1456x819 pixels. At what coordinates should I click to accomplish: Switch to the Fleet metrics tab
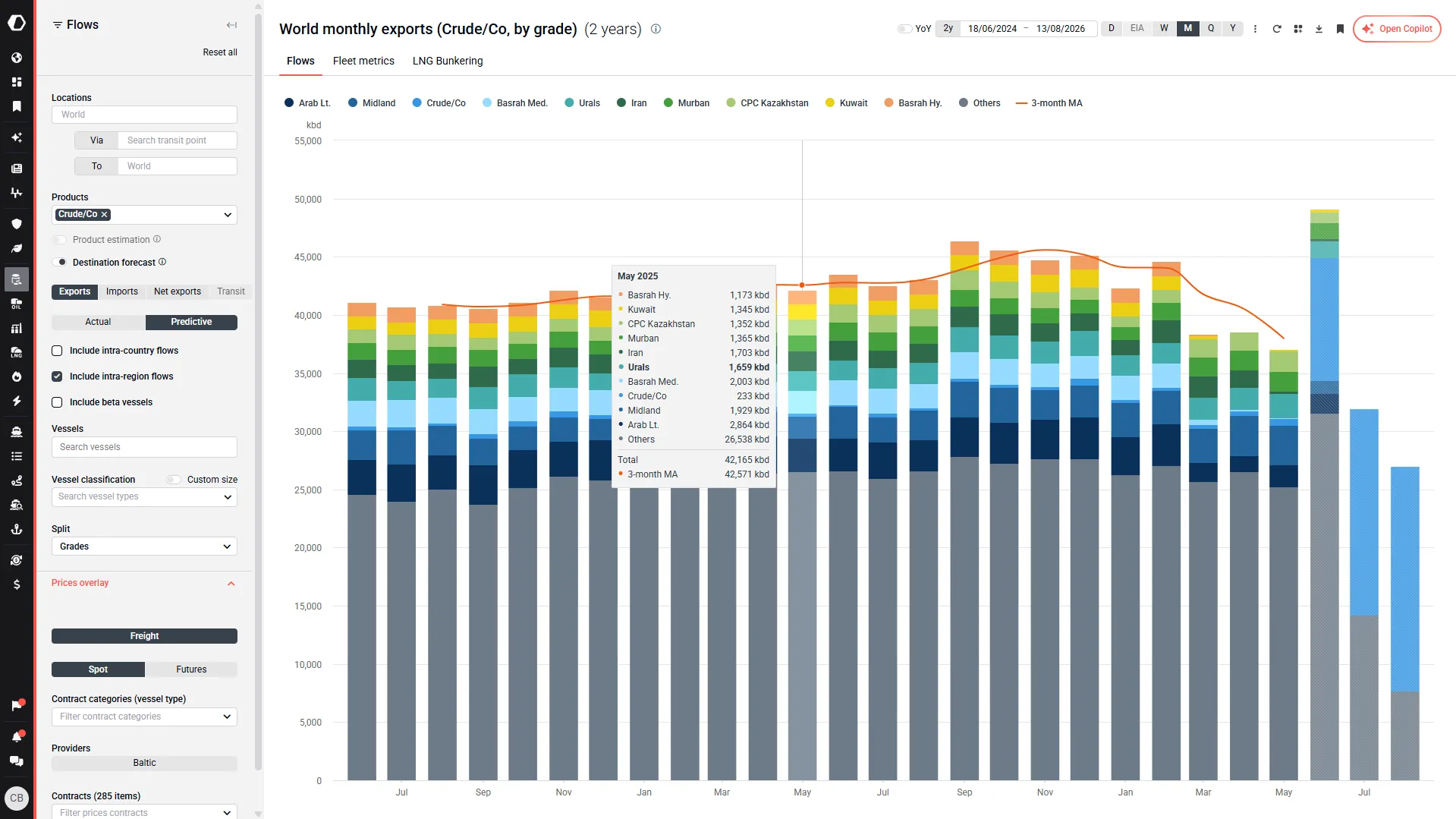pos(363,61)
